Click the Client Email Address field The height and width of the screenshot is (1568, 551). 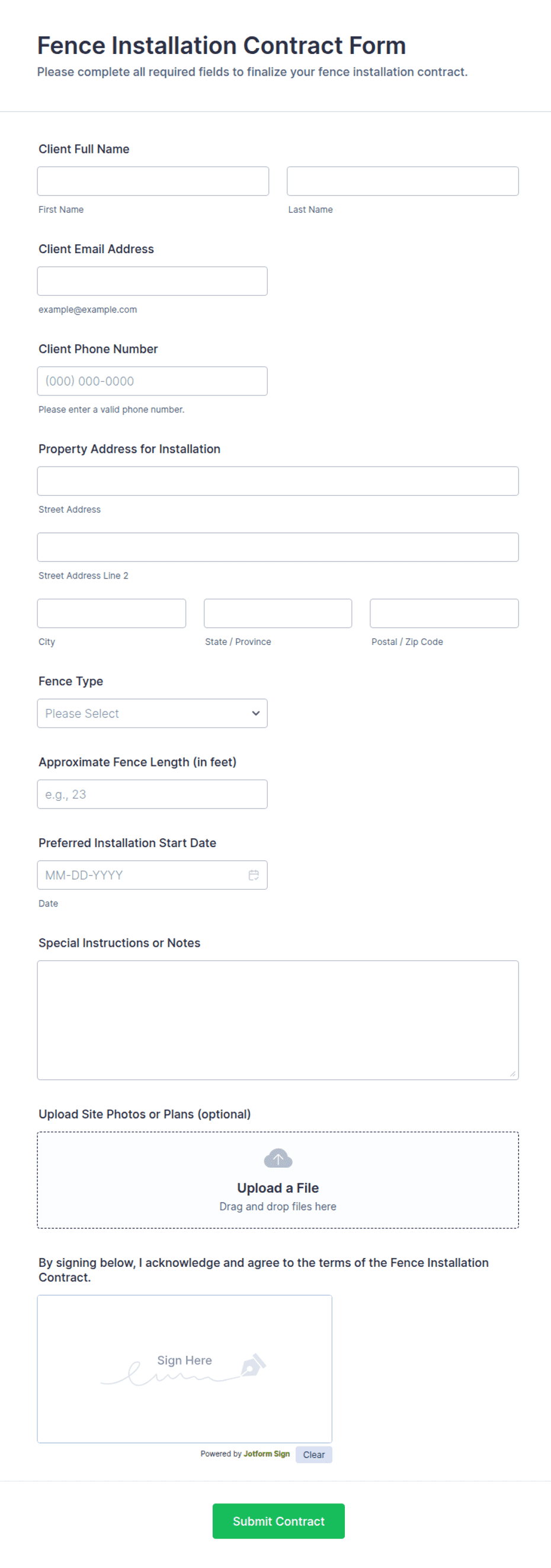[x=152, y=281]
